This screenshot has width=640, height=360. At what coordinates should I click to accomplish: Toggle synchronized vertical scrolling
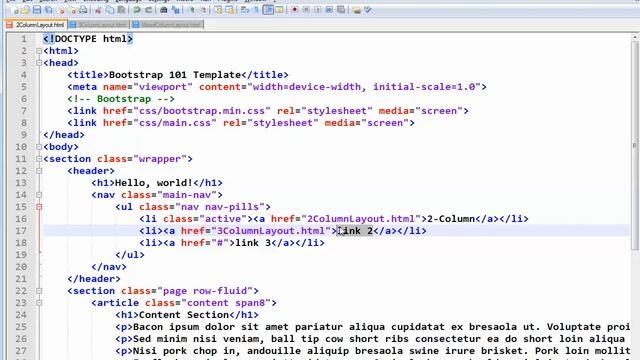218,10
